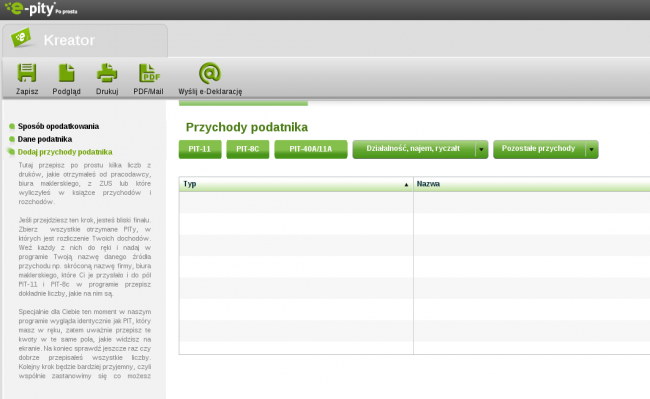Sort table by the Nazwa column header
This screenshot has width=650, height=399.
[x=532, y=184]
